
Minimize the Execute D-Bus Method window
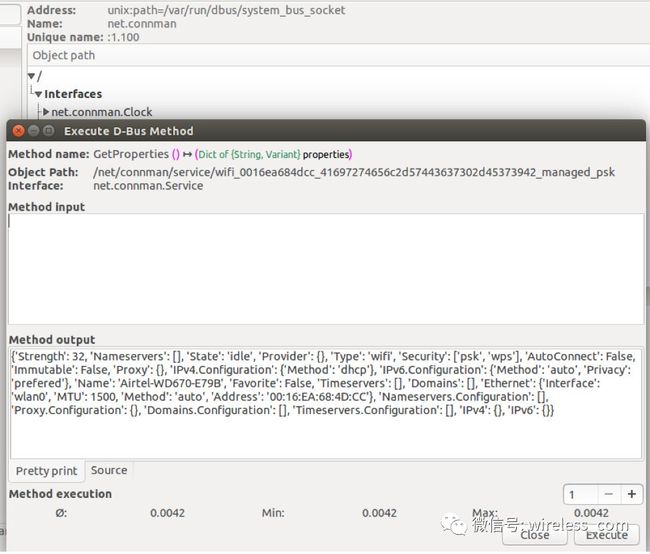[34, 131]
